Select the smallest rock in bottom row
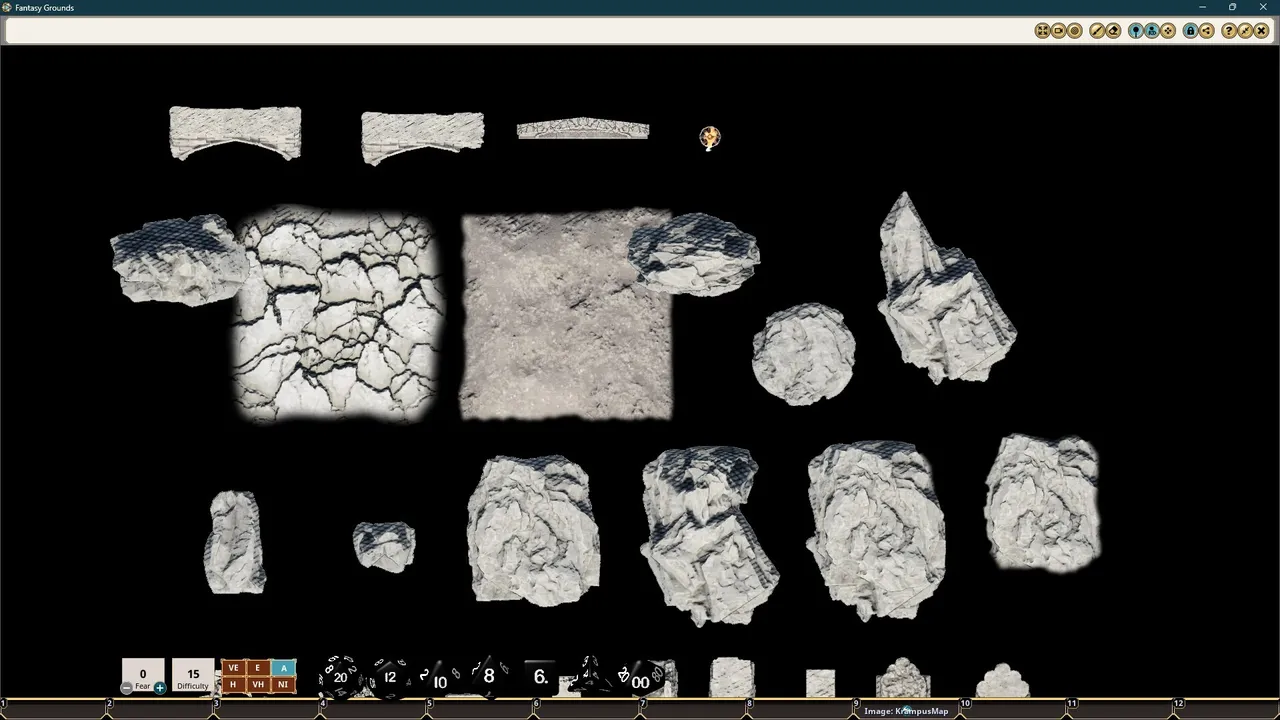1280x720 pixels. point(384,546)
